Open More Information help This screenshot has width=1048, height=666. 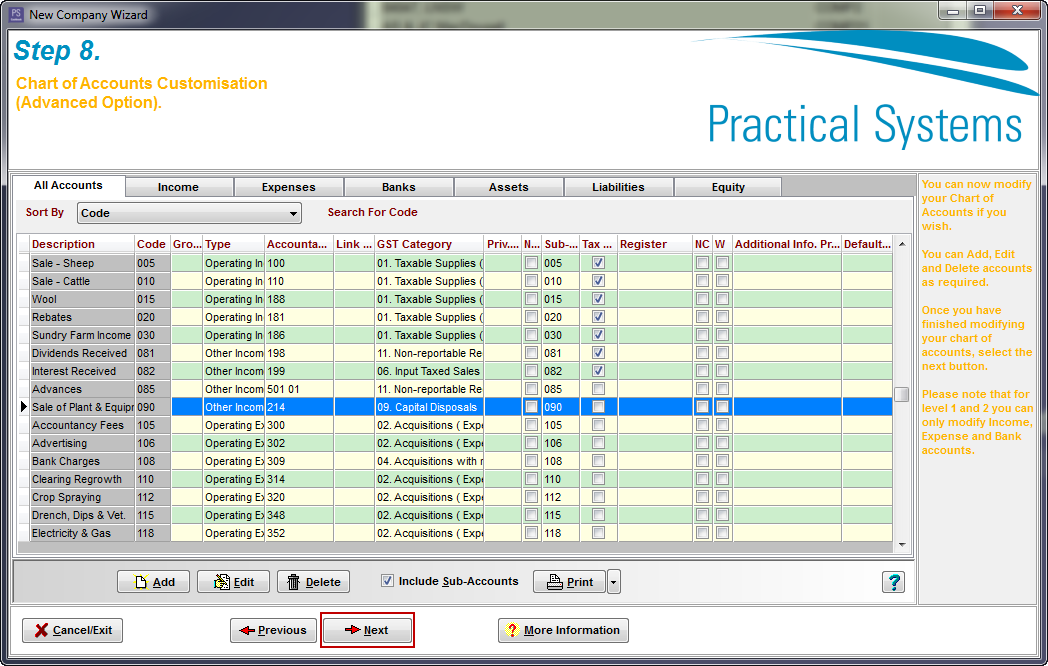563,630
